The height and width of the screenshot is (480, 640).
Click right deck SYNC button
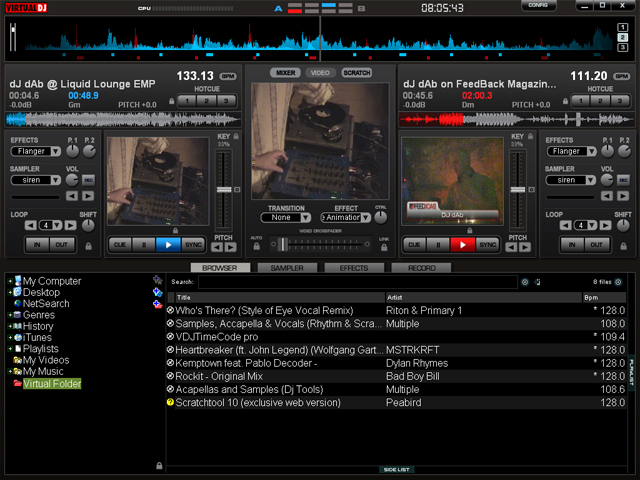[x=487, y=245]
